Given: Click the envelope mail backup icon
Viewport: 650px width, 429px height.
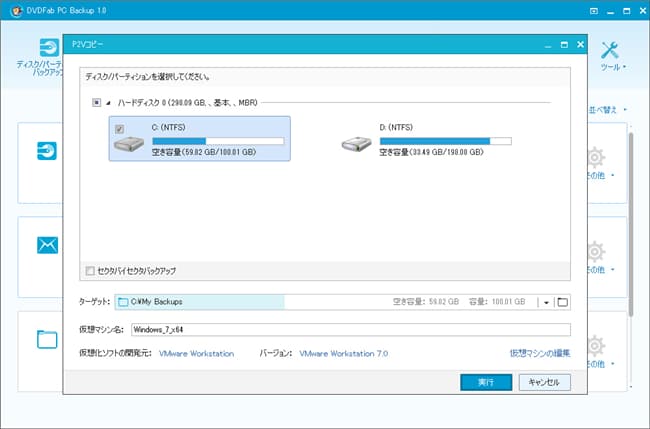Looking at the screenshot, I should (48, 245).
